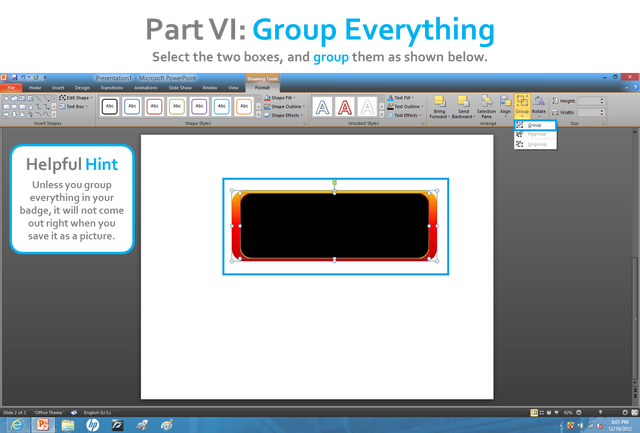Open the Shape Effects dropdown

click(284, 115)
